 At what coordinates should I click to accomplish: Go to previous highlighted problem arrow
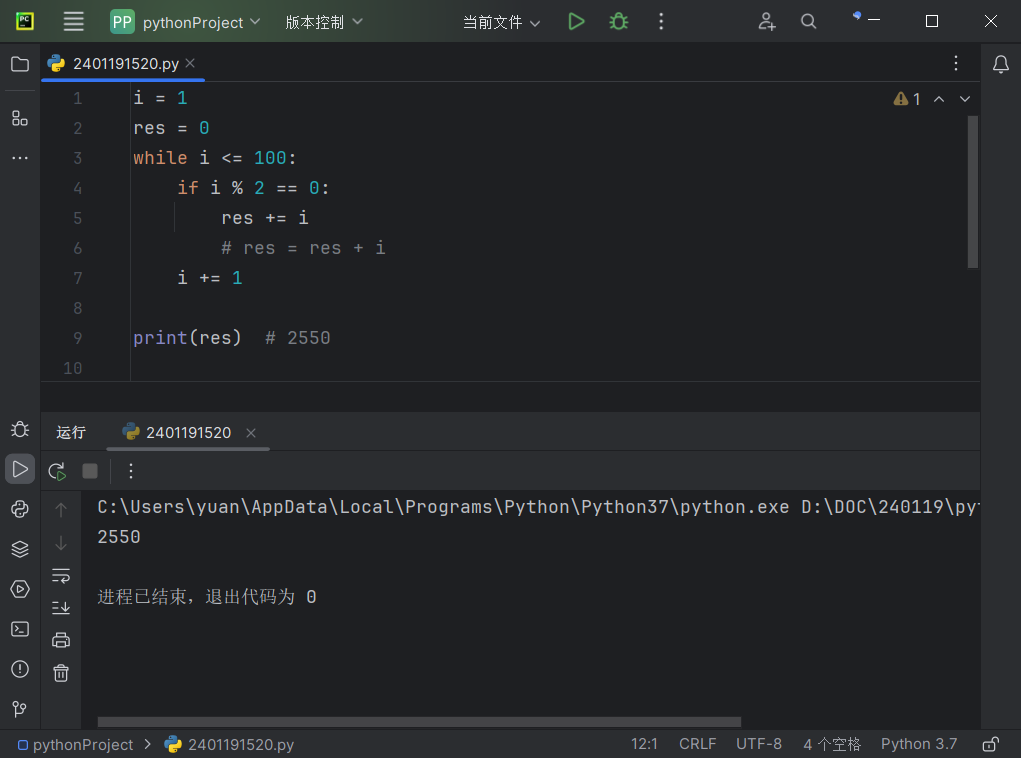pyautogui.click(x=939, y=99)
